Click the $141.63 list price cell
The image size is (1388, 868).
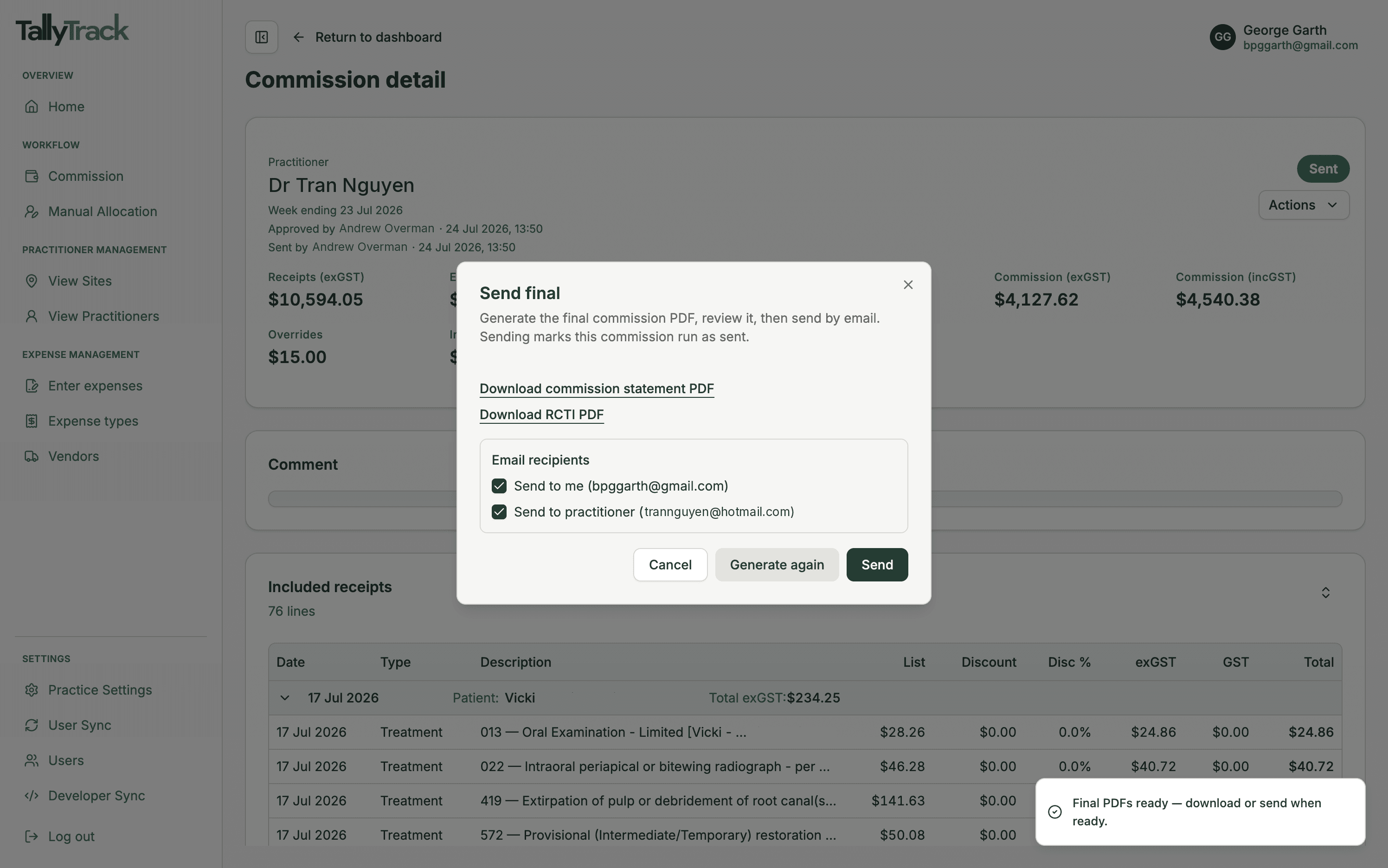click(898, 801)
